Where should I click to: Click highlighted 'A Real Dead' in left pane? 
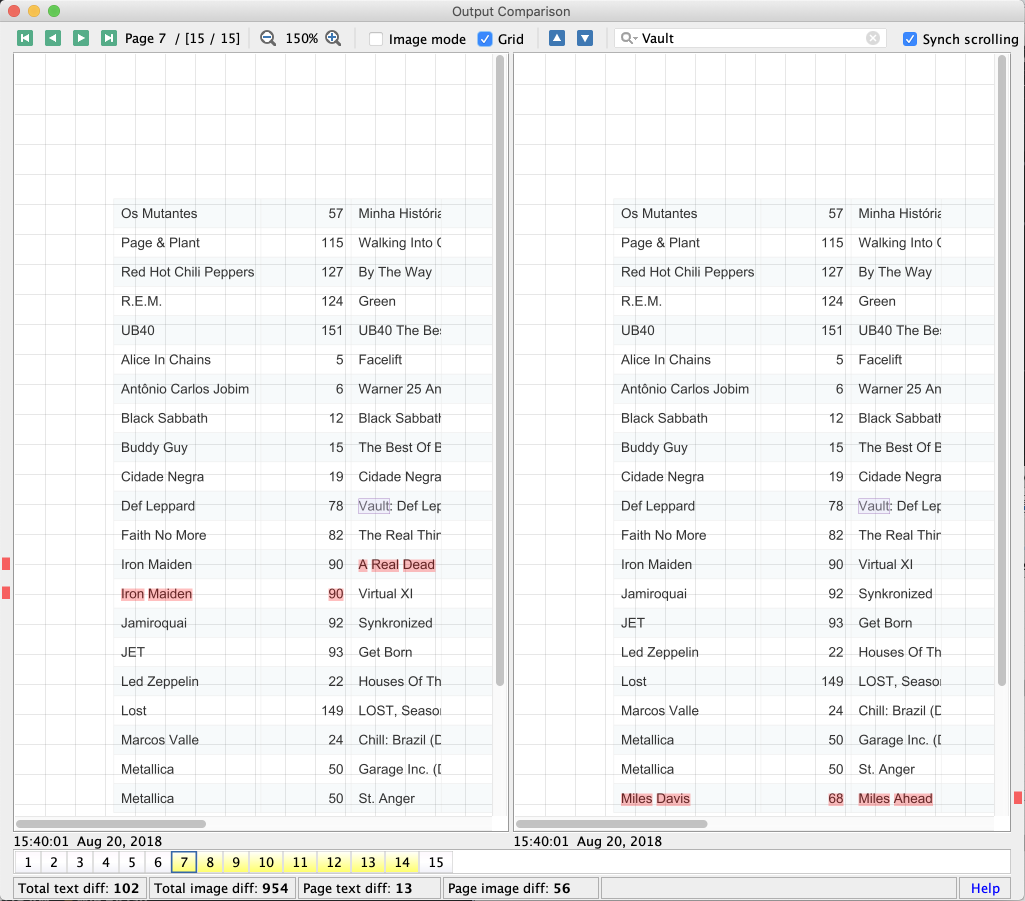coord(396,565)
